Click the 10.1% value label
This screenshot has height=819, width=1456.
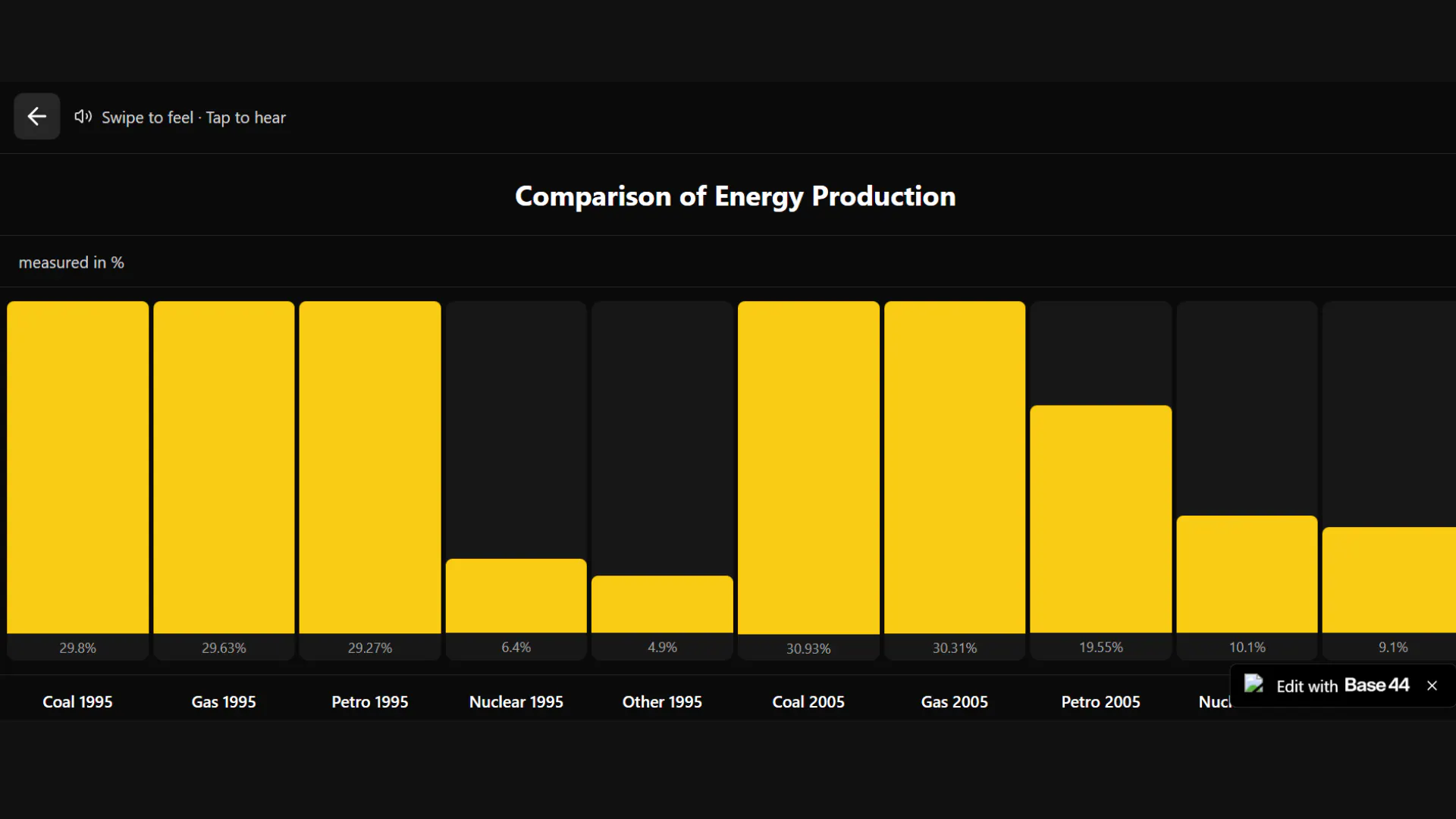click(x=1247, y=647)
